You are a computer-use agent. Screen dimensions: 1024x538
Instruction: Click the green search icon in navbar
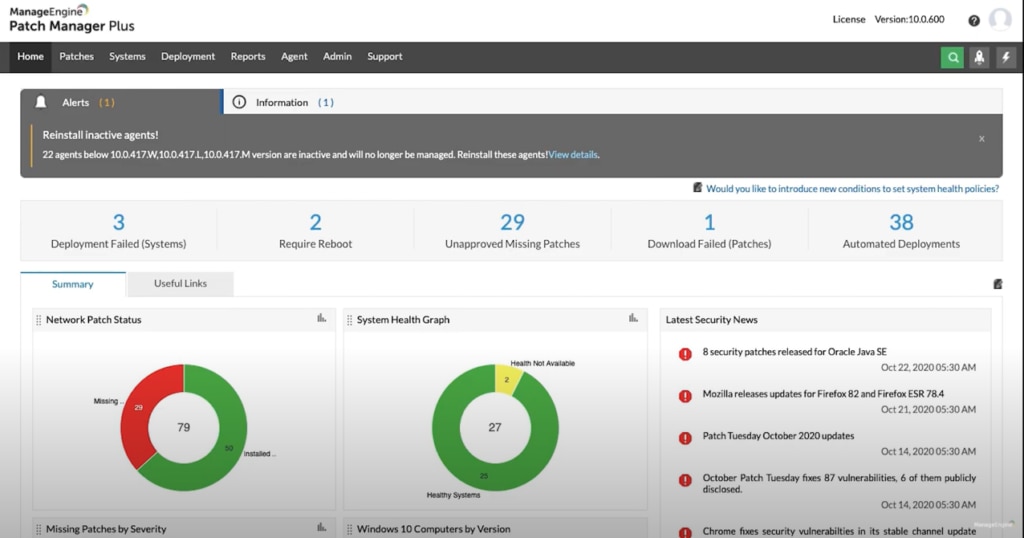[x=952, y=57]
